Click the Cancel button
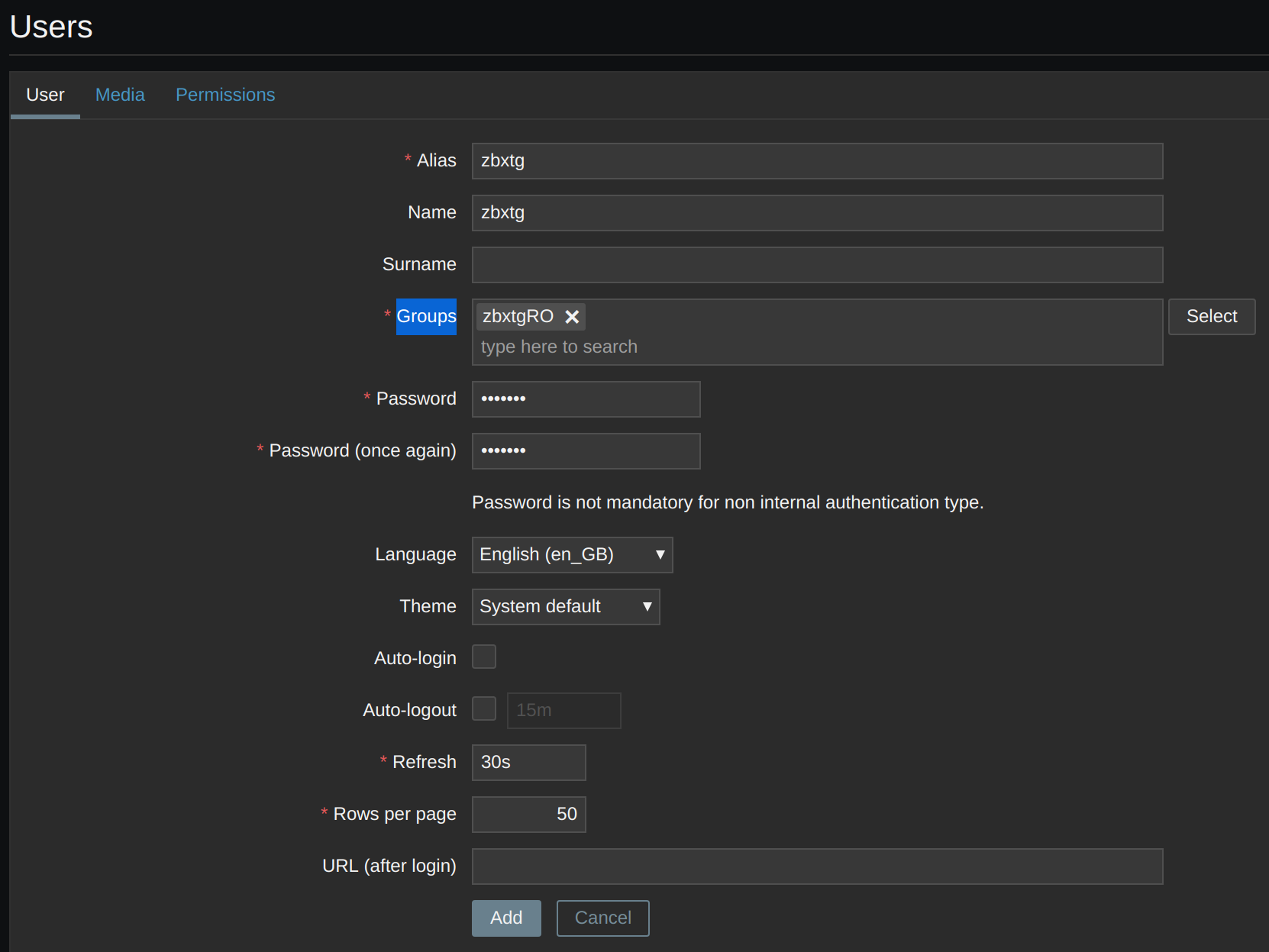Viewport: 1269px width, 952px height. pos(602,918)
